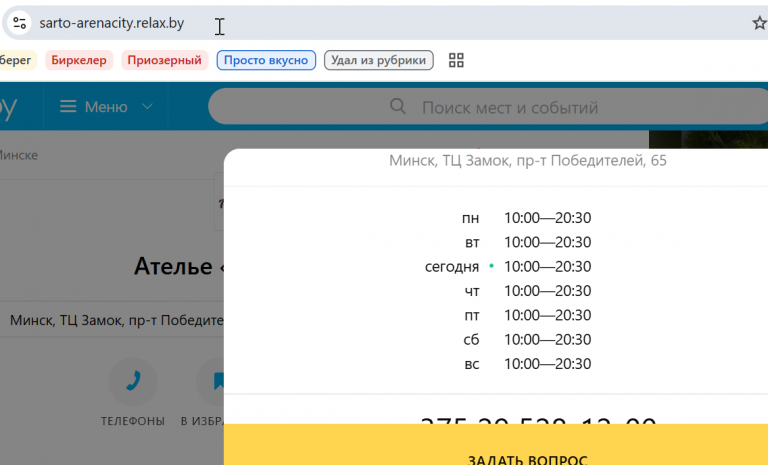Viewport: 768px width, 465px height.
Task: Bookmark this page with the star icon
Action: point(760,23)
